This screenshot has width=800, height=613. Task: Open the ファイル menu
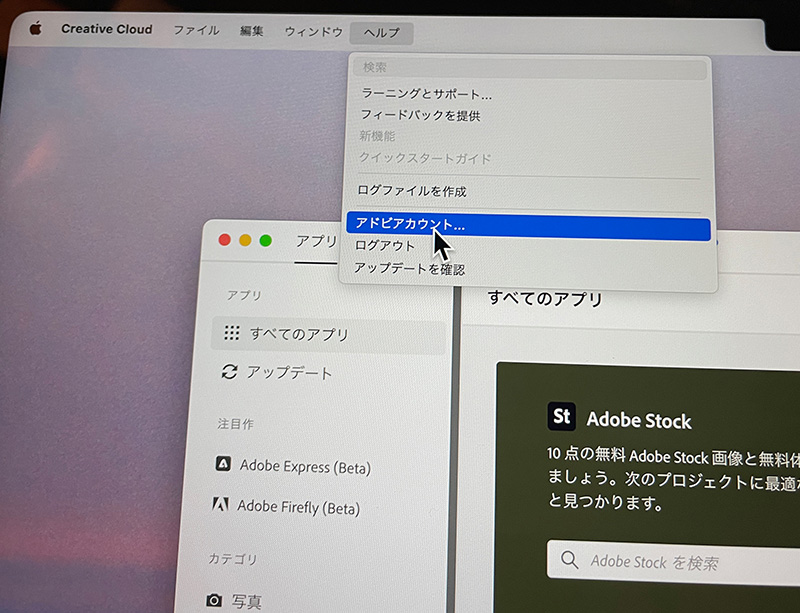[196, 31]
